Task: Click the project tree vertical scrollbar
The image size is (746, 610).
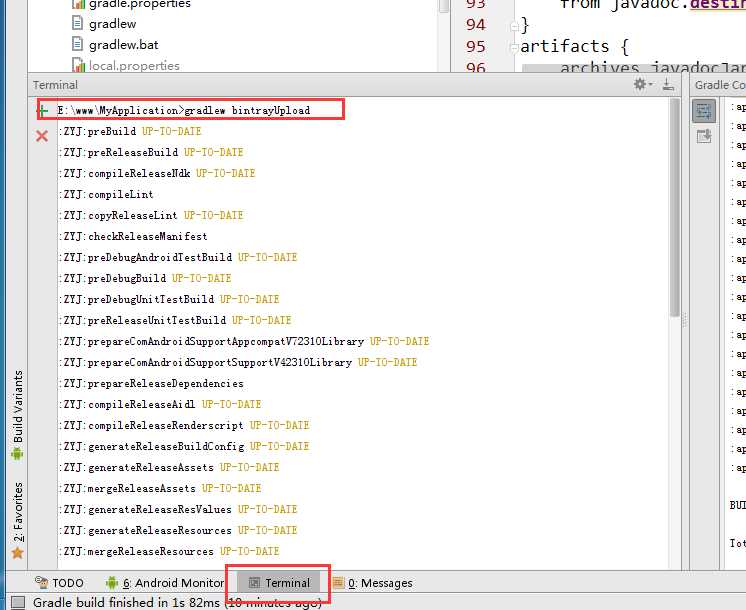Action: click(x=443, y=6)
